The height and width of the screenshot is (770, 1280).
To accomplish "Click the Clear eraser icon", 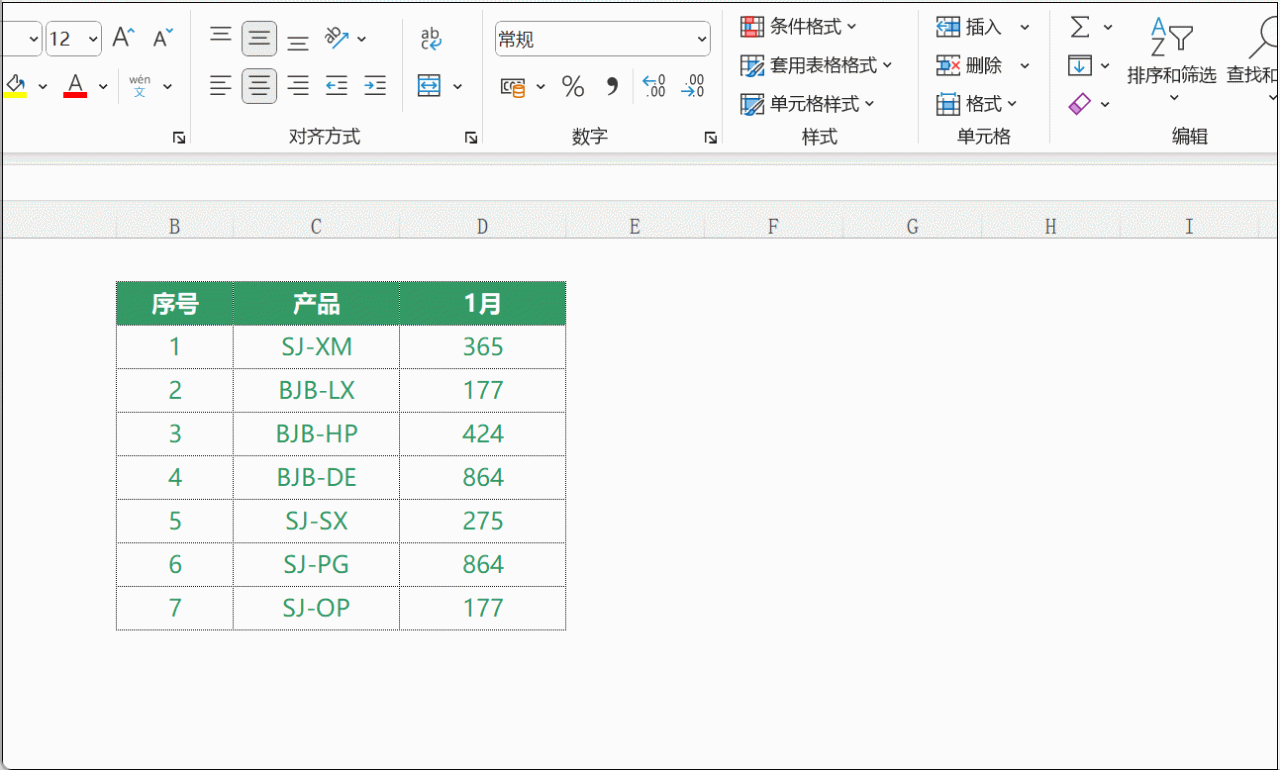I will [x=1080, y=103].
